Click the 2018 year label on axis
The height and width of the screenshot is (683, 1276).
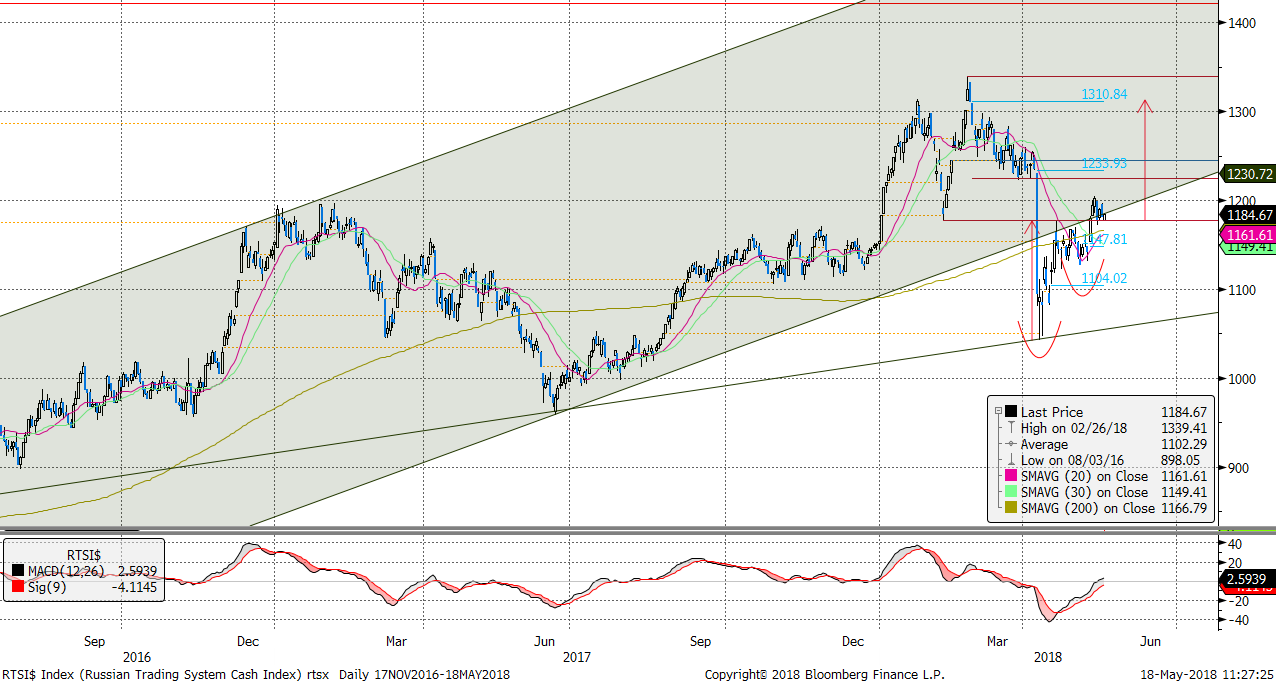click(1047, 657)
